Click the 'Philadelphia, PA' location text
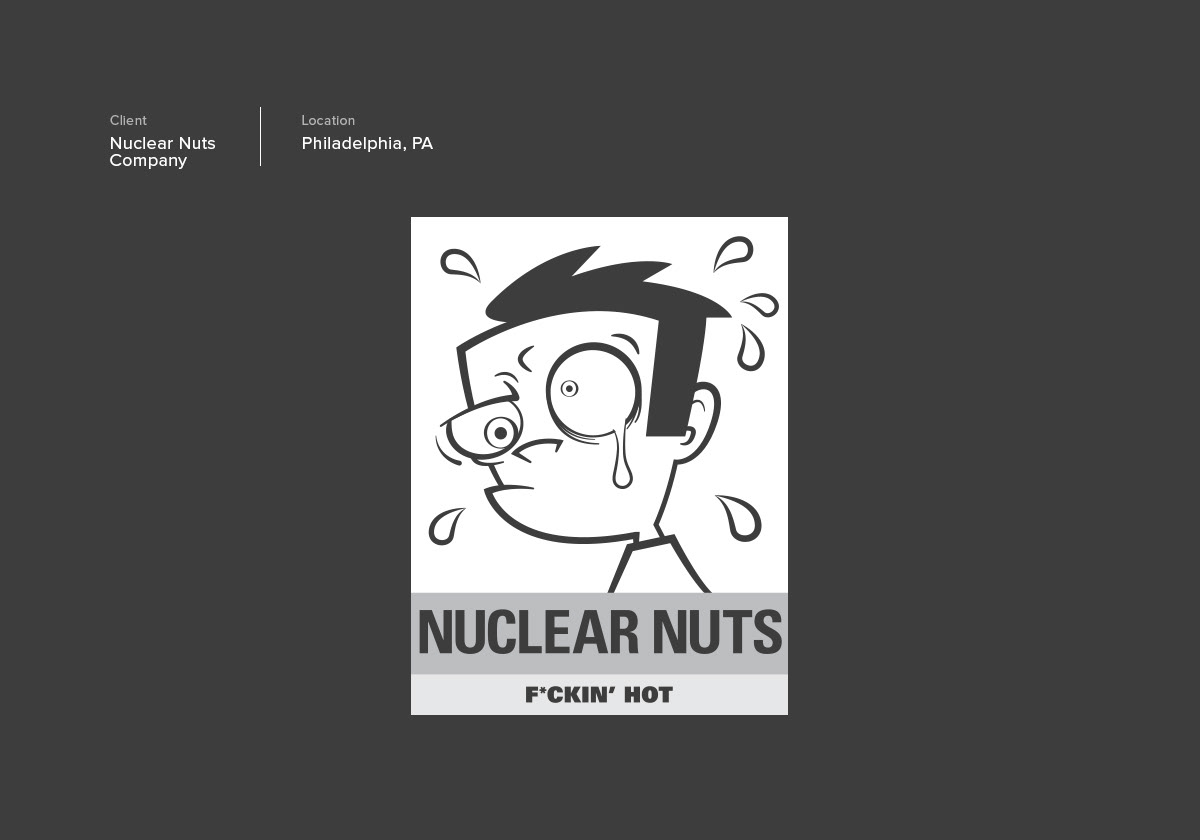1200x840 pixels. 367,143
